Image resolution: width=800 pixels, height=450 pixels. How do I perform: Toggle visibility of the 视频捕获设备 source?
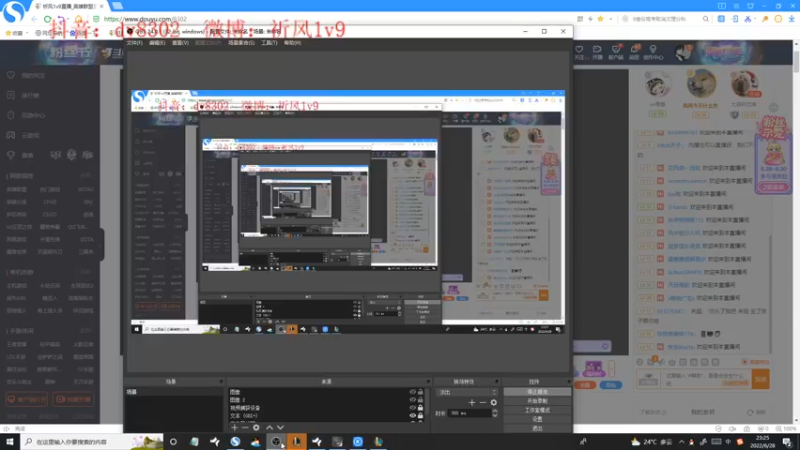[412, 408]
